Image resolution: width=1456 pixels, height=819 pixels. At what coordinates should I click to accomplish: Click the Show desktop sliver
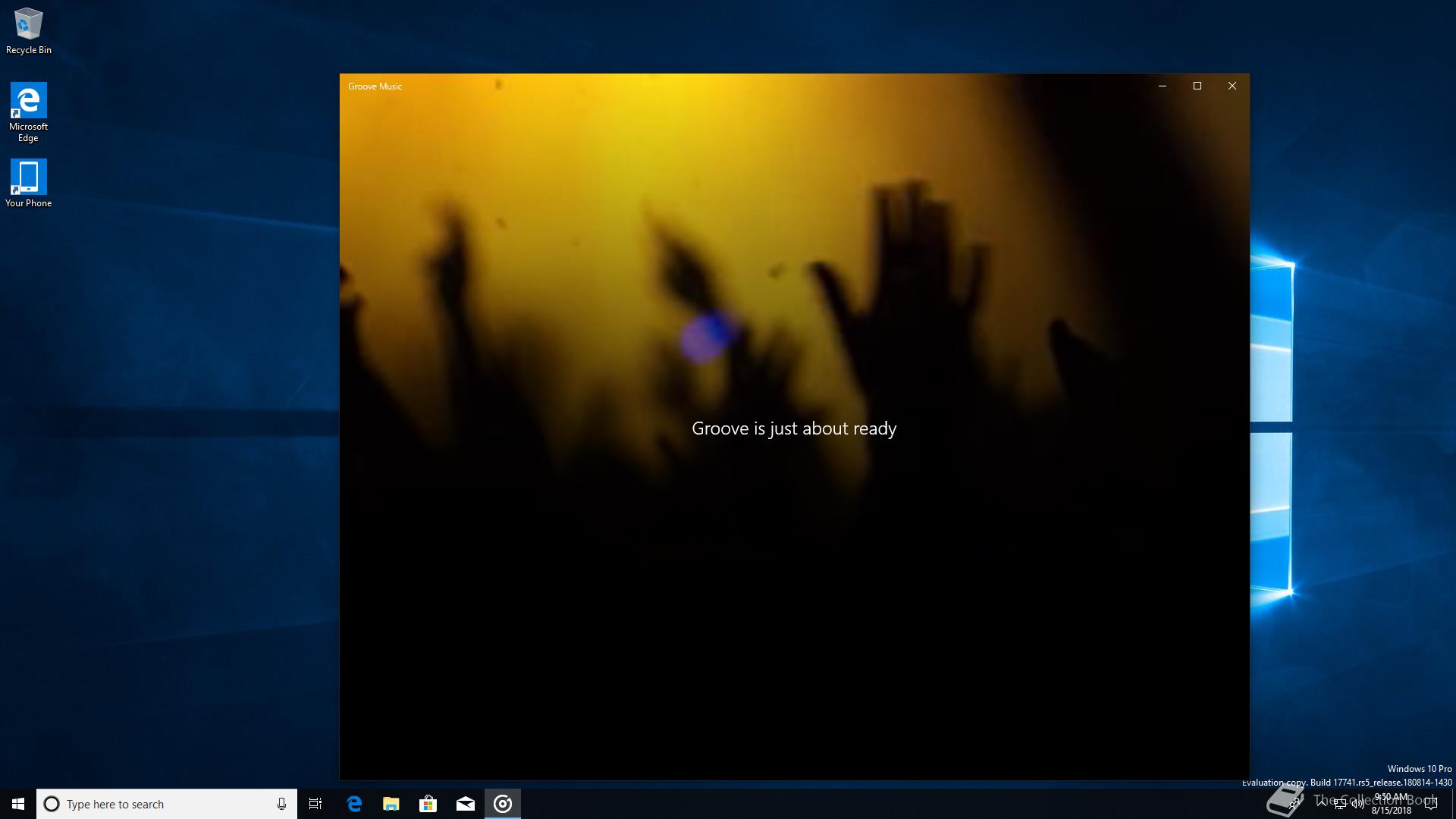[1454, 804]
